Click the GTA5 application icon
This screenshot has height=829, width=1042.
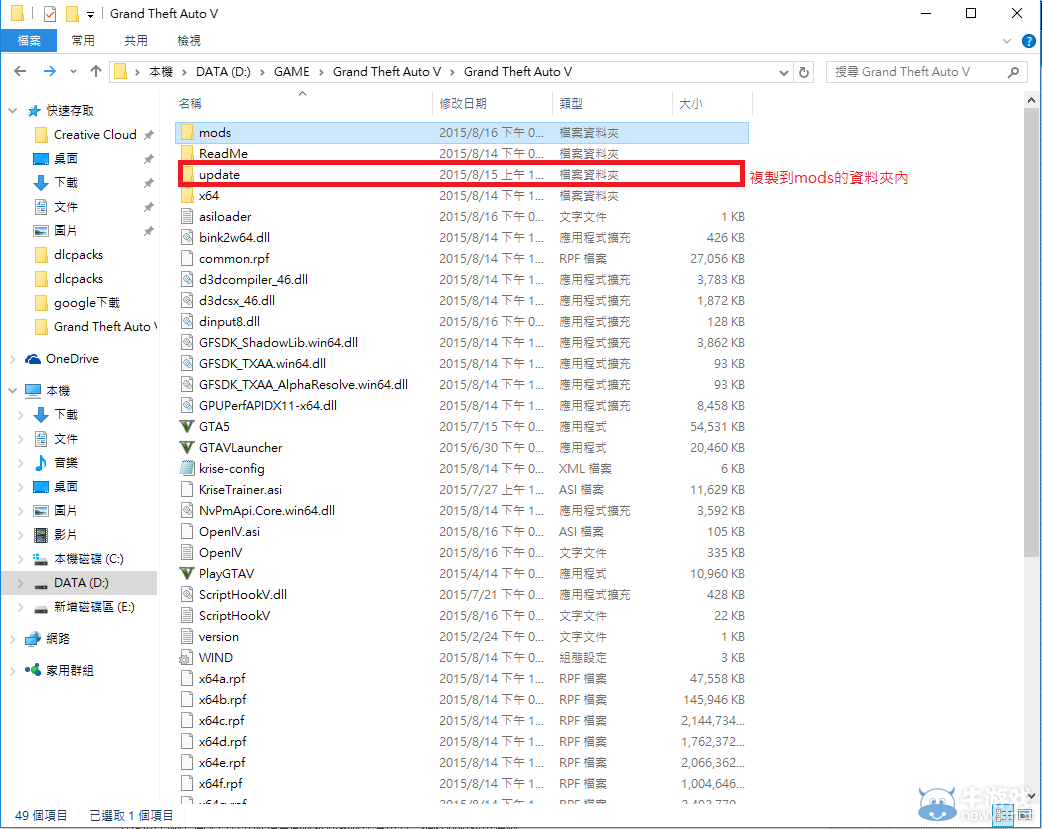coord(186,426)
